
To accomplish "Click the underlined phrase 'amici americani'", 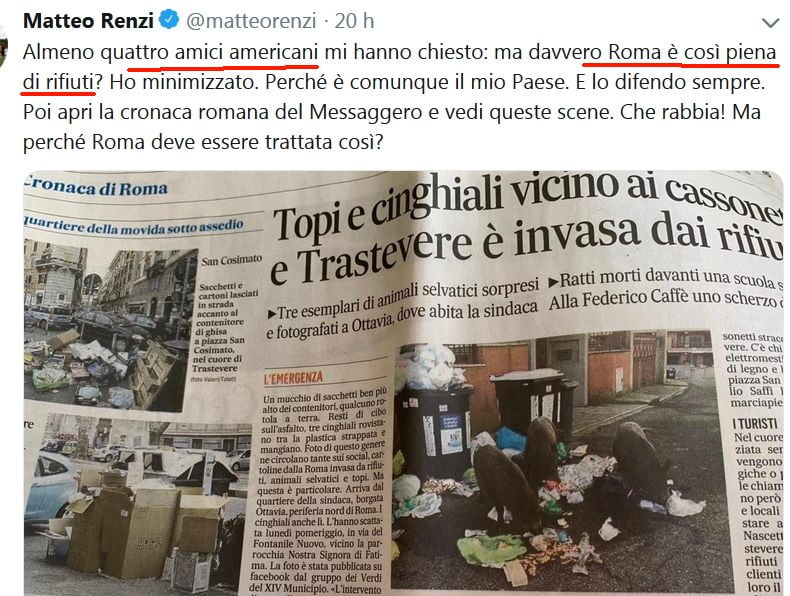I will pyautogui.click(x=246, y=52).
